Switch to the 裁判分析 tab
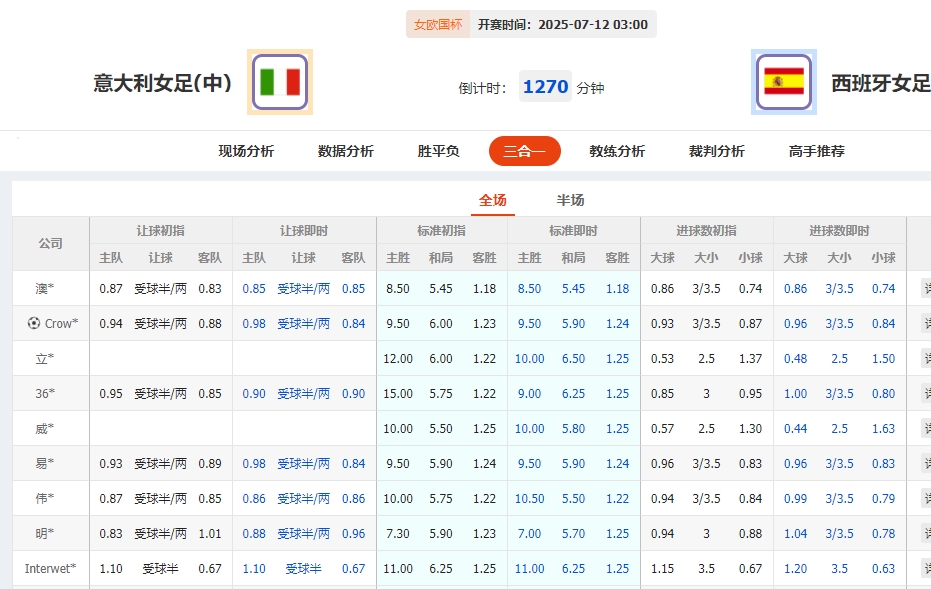Viewport: 931px width, 589px height. (x=714, y=150)
